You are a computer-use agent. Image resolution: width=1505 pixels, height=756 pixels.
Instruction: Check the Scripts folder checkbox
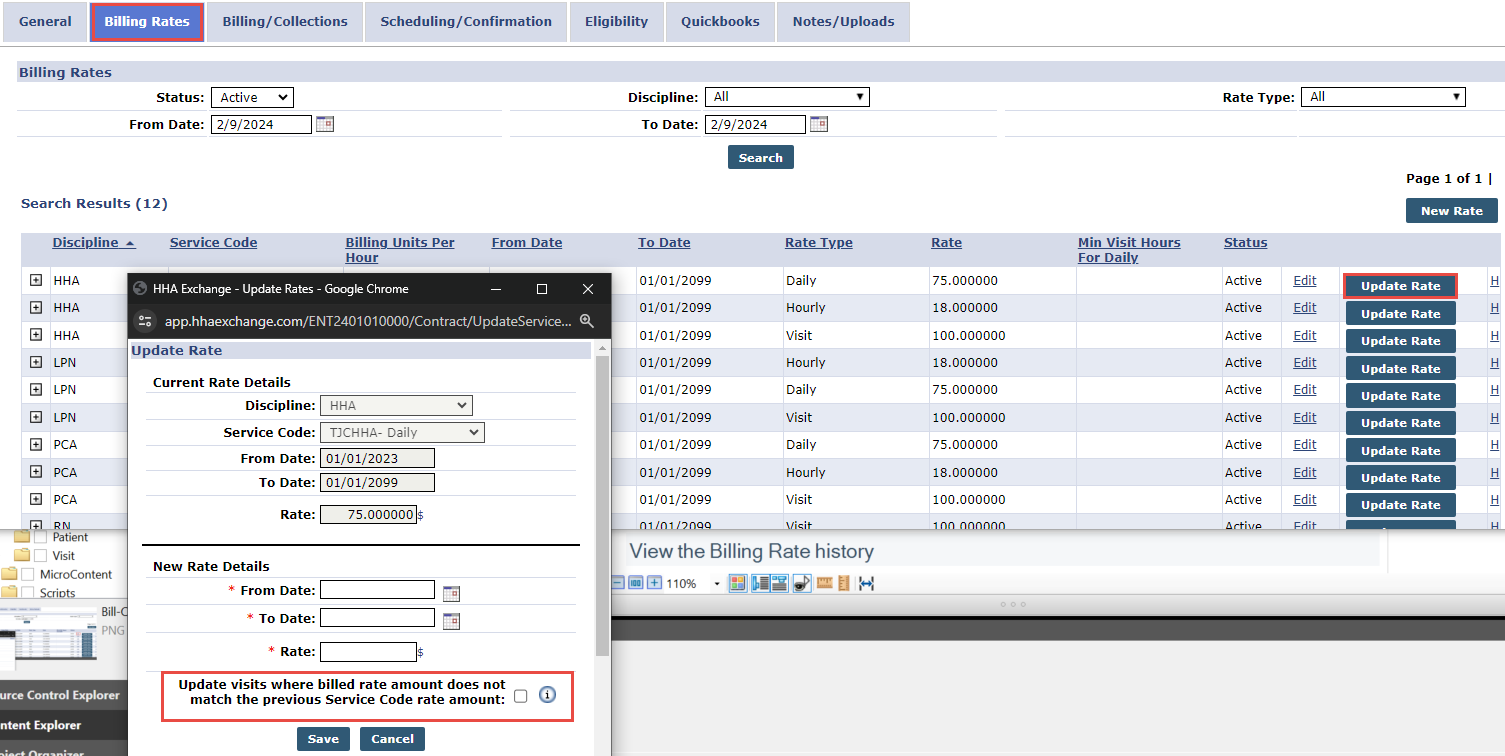pyautogui.click(x=28, y=593)
